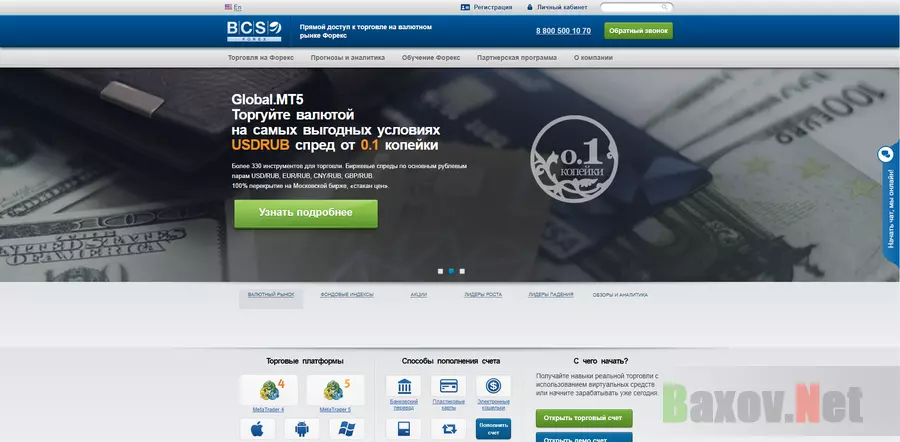This screenshot has width=900, height=442.
Task: Click the registration card icon
Action: click(x=465, y=7)
